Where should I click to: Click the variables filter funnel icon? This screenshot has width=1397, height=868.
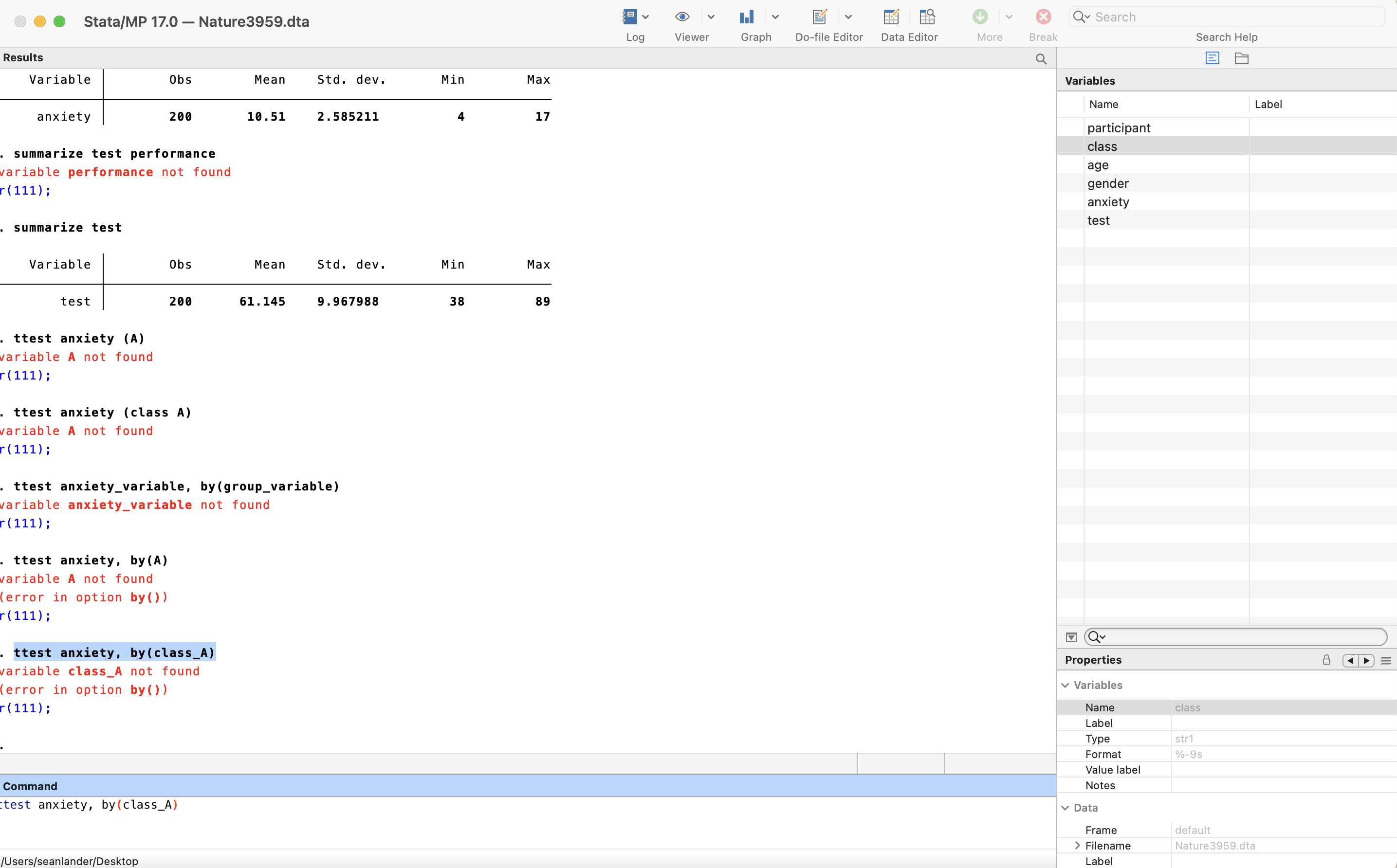[1071, 637]
